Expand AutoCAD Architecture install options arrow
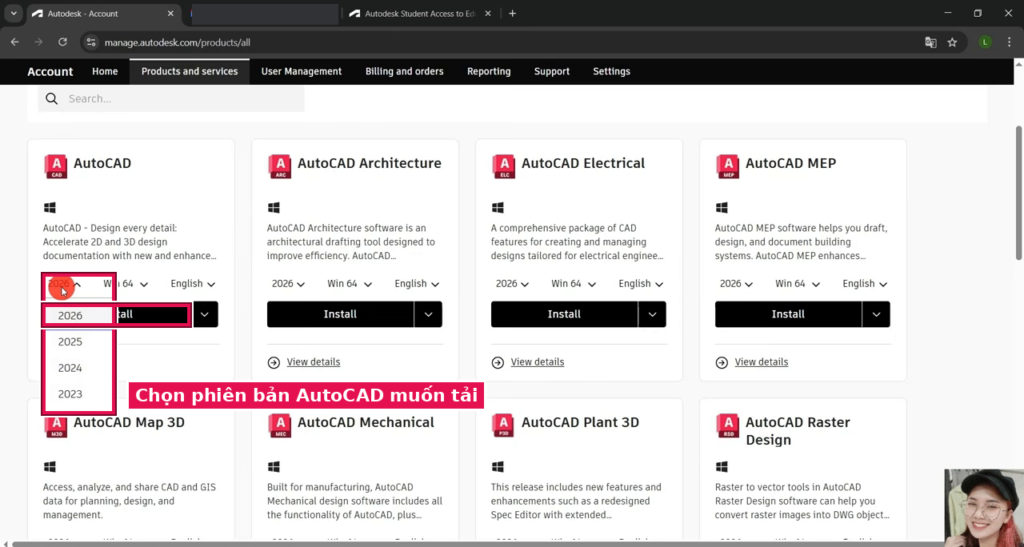The height and width of the screenshot is (547, 1024). pos(428,314)
